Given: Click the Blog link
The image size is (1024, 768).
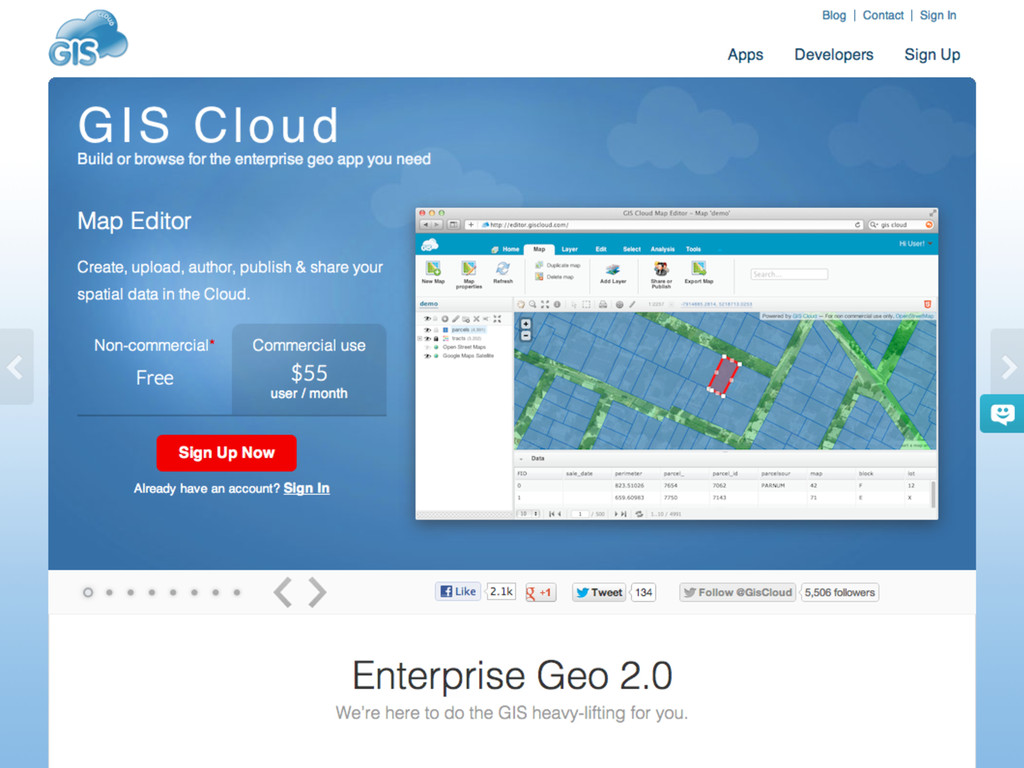Looking at the screenshot, I should point(833,15).
